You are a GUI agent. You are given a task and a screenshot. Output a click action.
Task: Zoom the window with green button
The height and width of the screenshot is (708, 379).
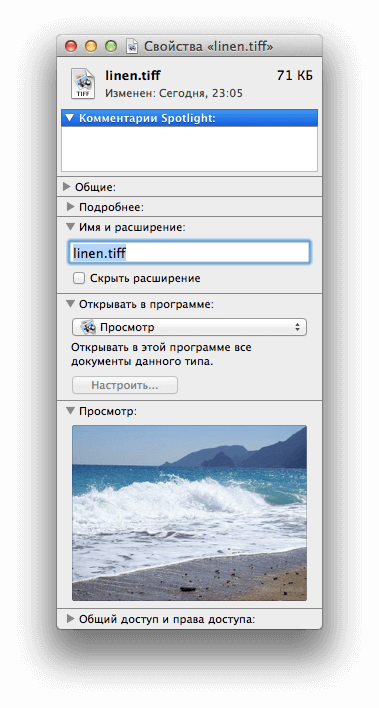111,46
